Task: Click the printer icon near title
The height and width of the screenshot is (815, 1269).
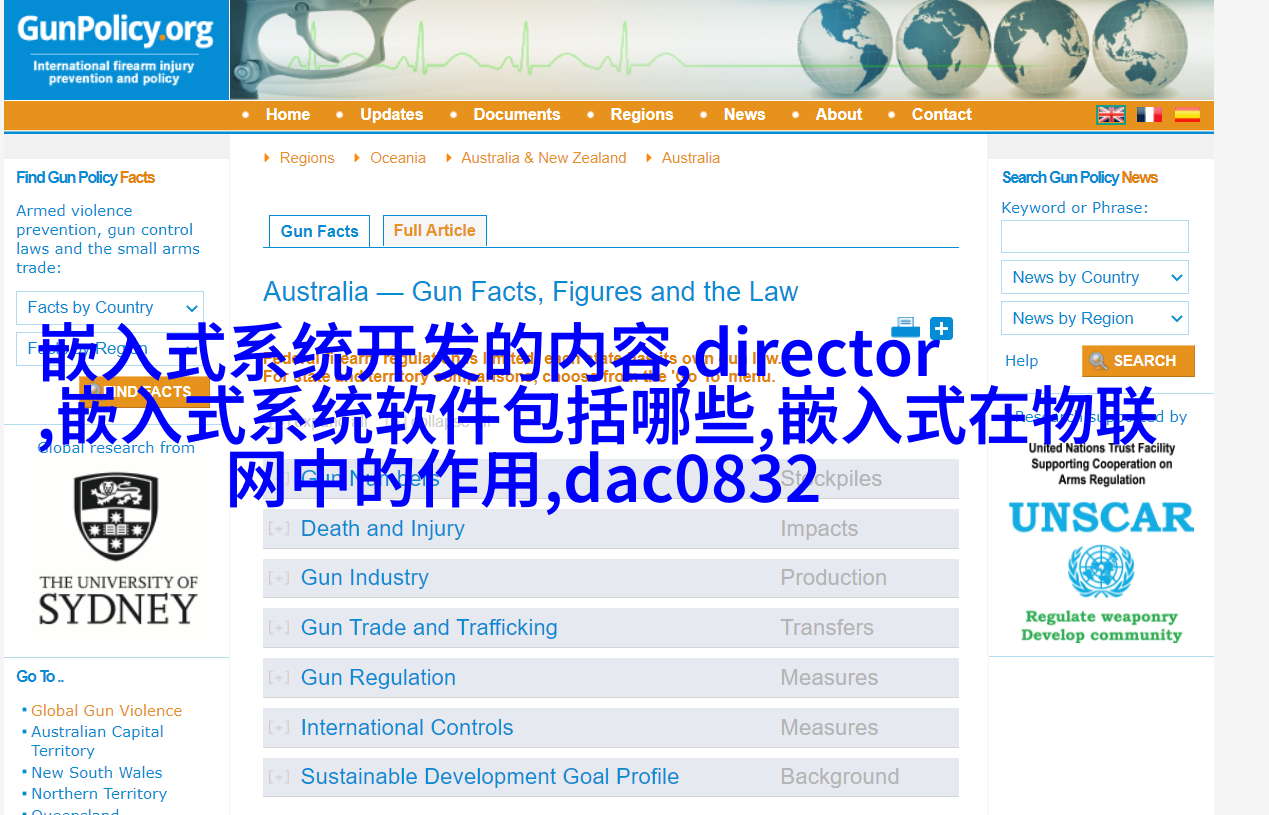Action: click(905, 328)
